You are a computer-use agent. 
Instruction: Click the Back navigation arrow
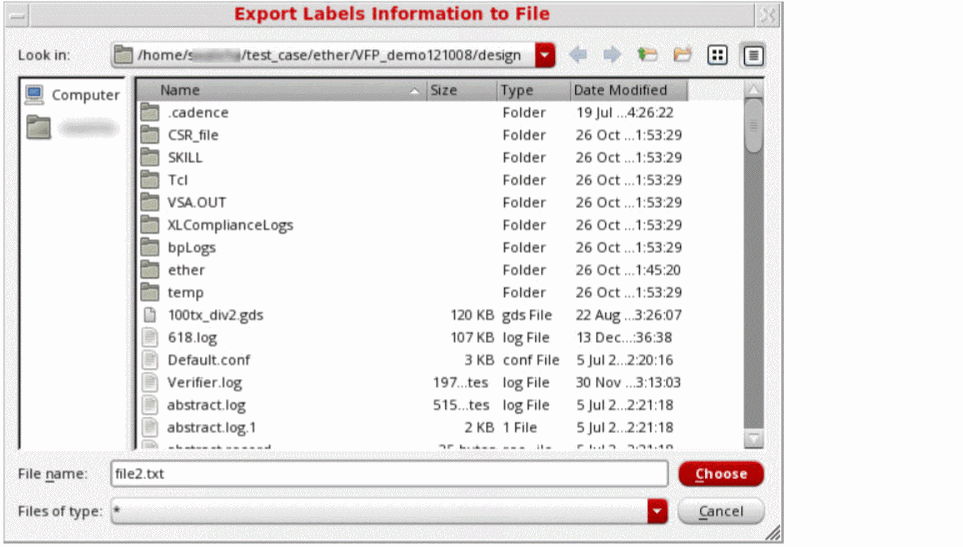point(578,55)
